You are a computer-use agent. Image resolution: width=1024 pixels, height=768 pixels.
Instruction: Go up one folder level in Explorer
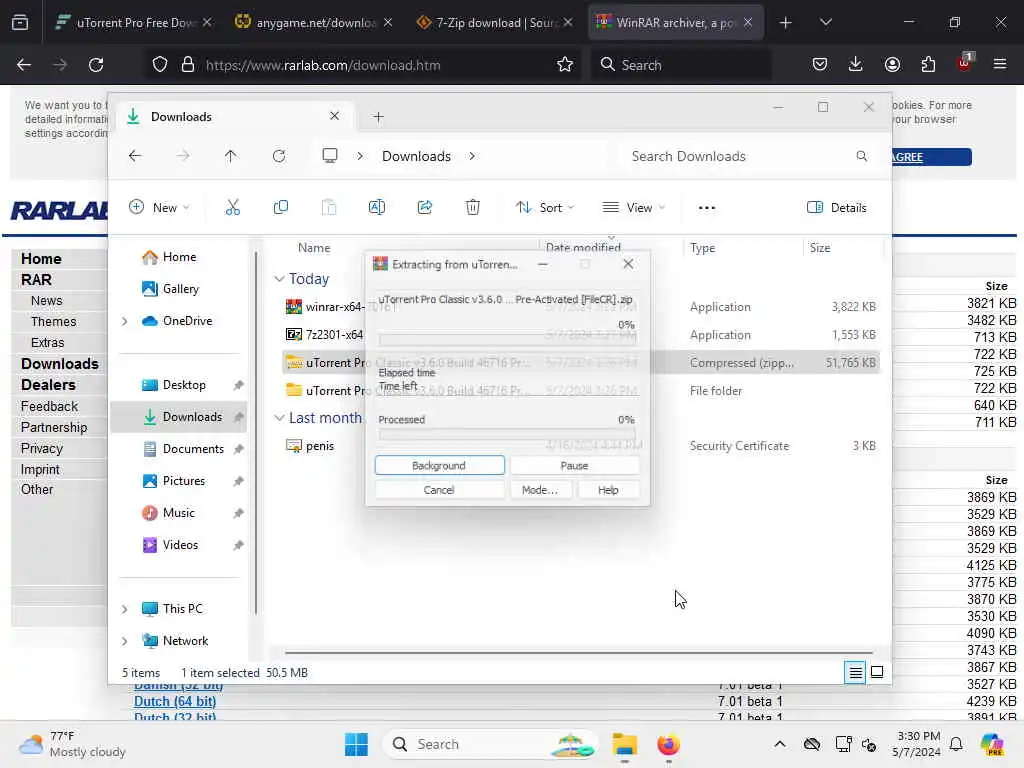pyautogui.click(x=231, y=156)
